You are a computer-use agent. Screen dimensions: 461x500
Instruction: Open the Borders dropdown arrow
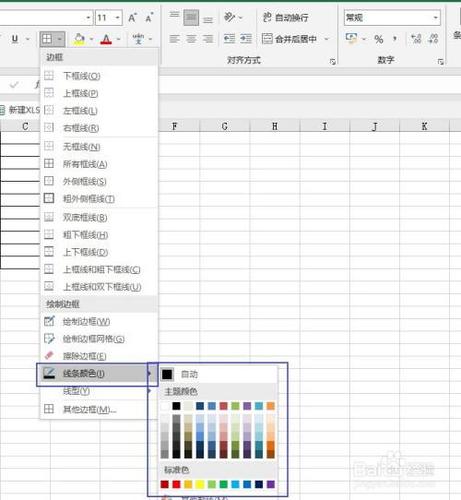[x=59, y=39]
